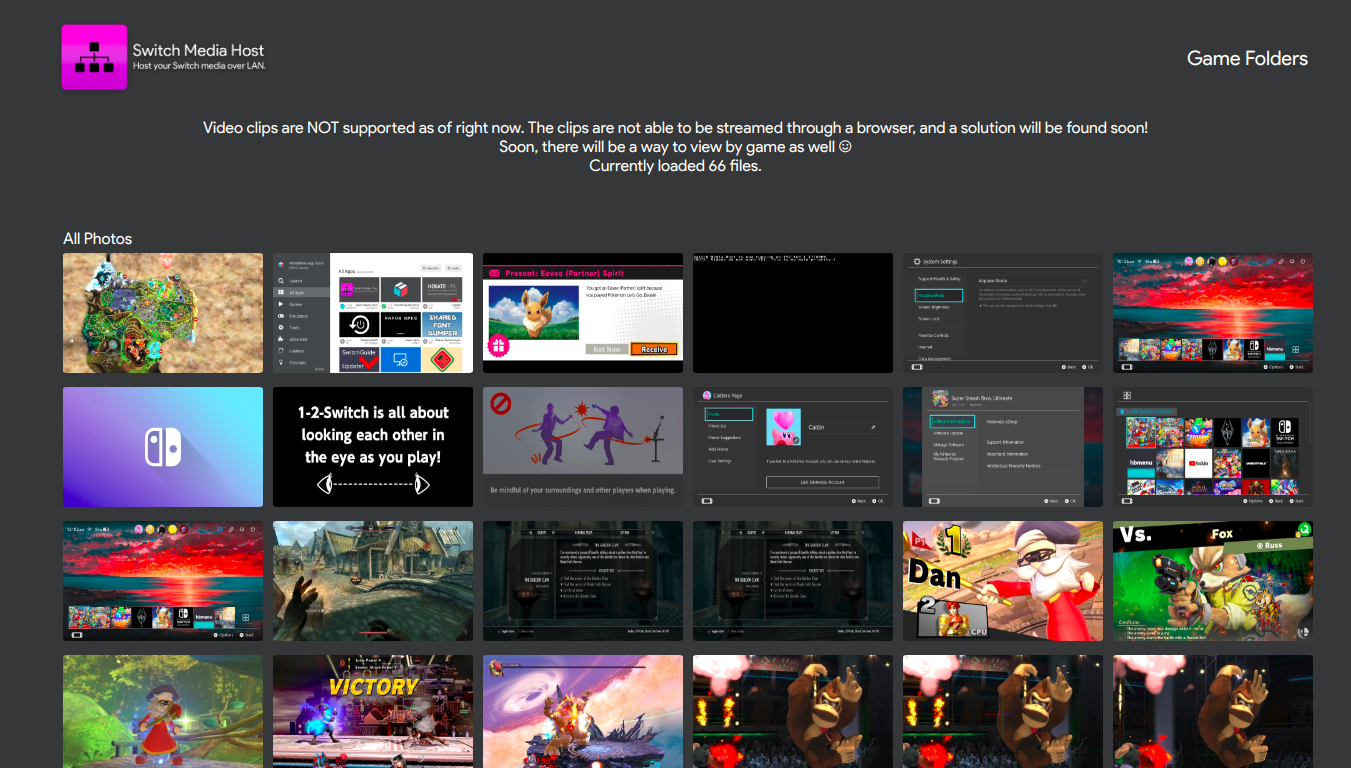Screen dimensions: 1351x768
Task: View the Eevee Partner Spirit present screenshot
Action: point(583,313)
